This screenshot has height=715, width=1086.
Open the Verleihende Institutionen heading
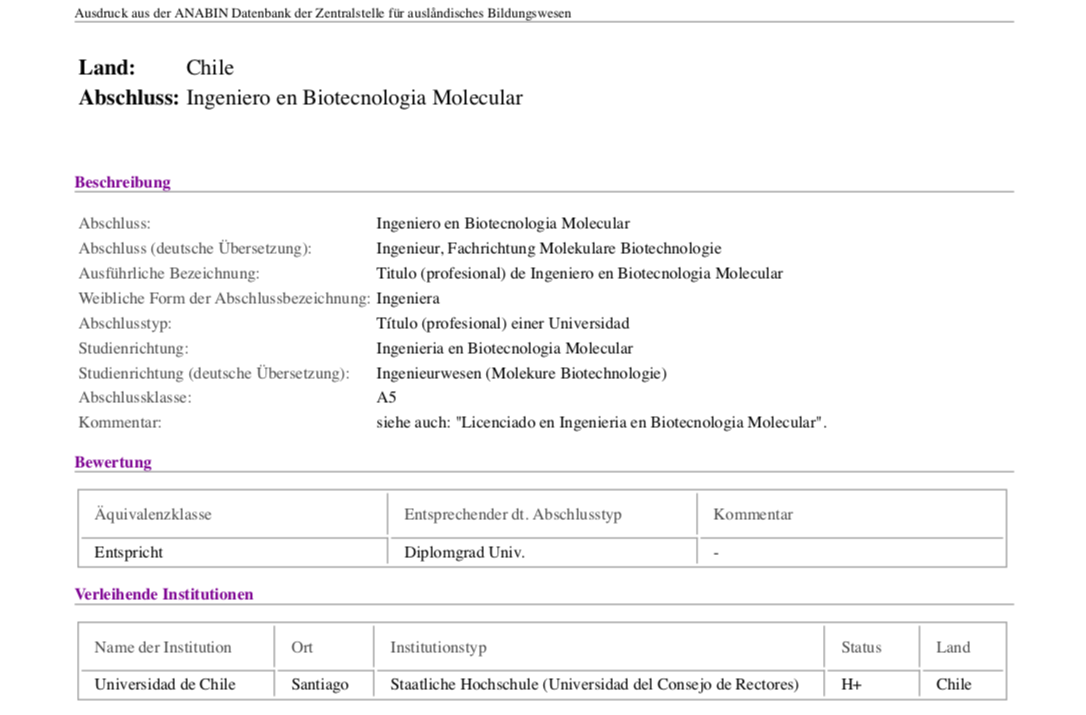(164, 593)
